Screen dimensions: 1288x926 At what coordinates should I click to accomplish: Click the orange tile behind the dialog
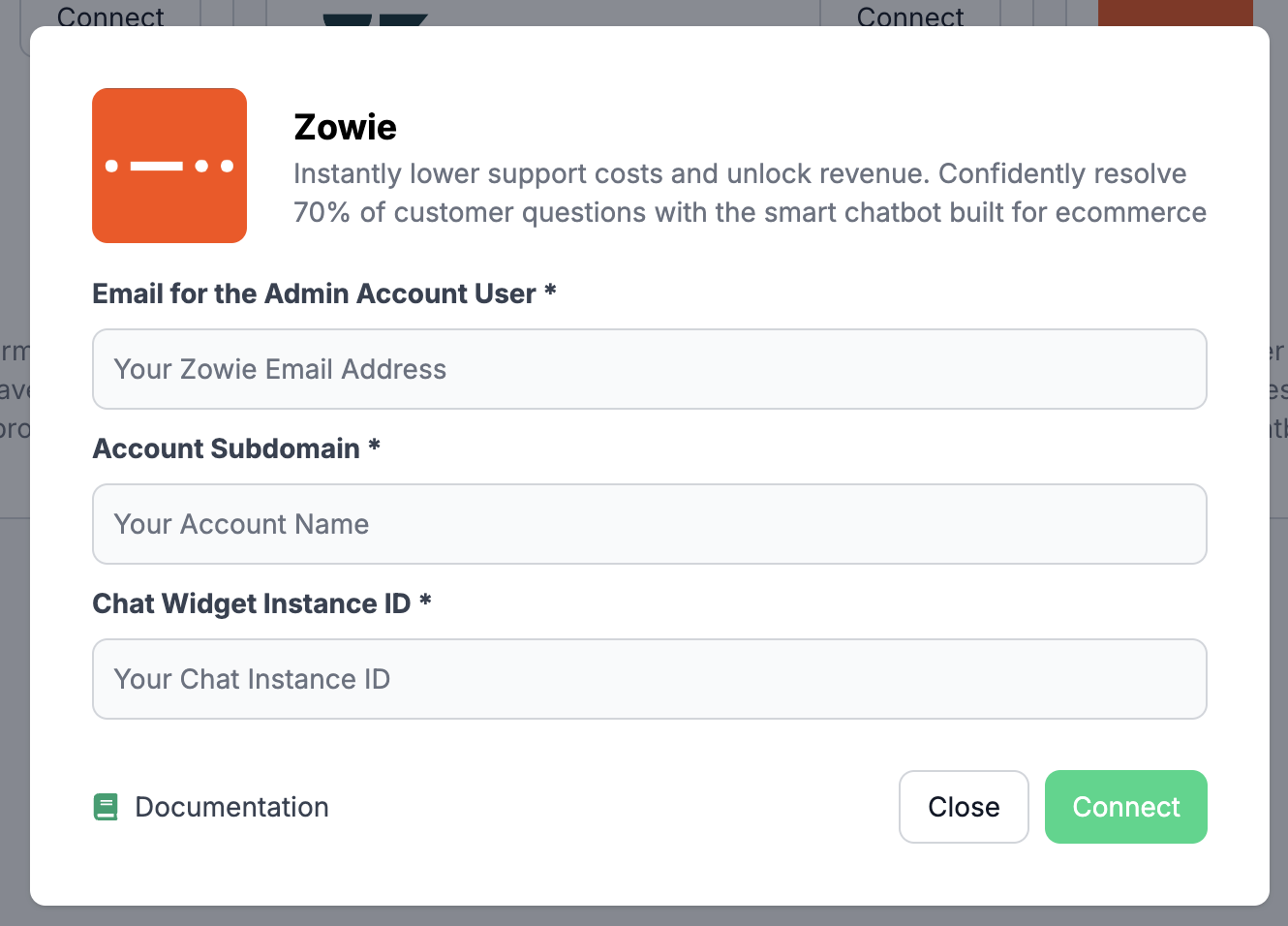click(1175, 12)
